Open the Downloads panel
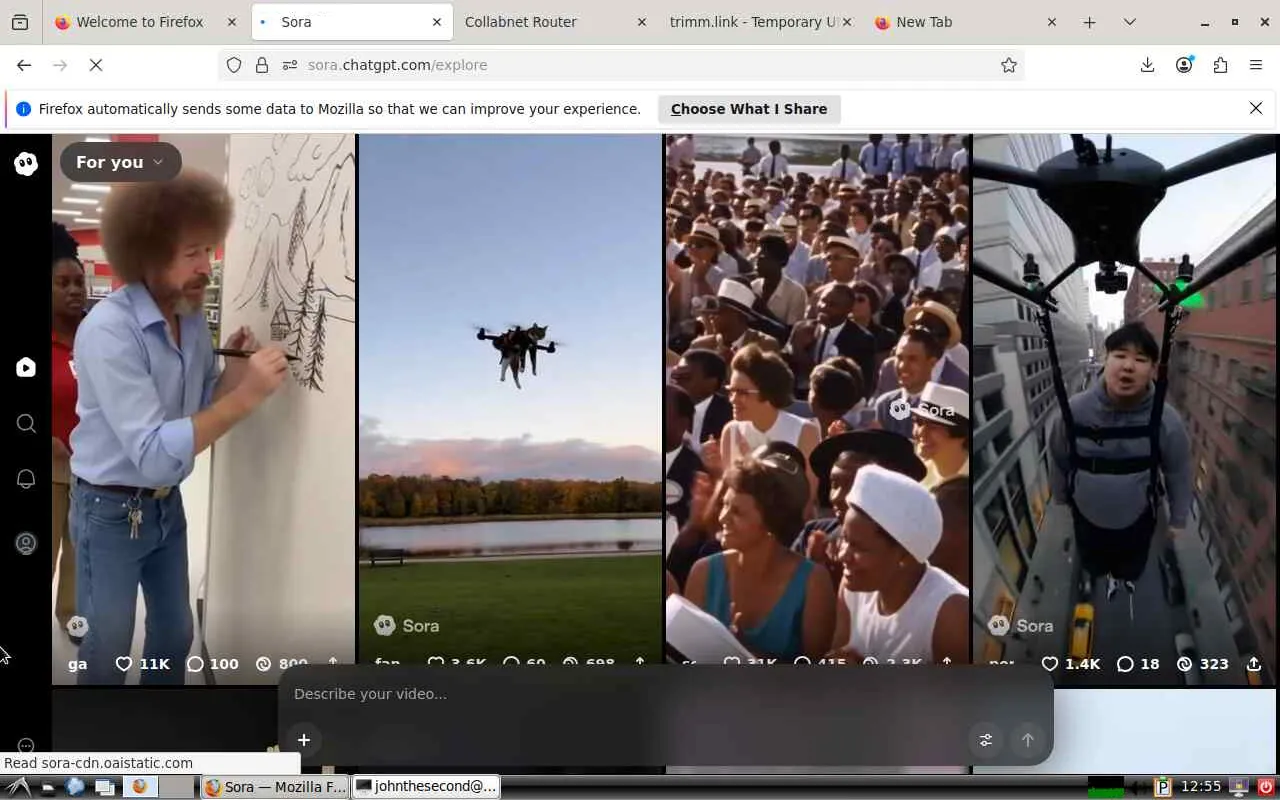This screenshot has height=800, width=1280. pyautogui.click(x=1147, y=65)
